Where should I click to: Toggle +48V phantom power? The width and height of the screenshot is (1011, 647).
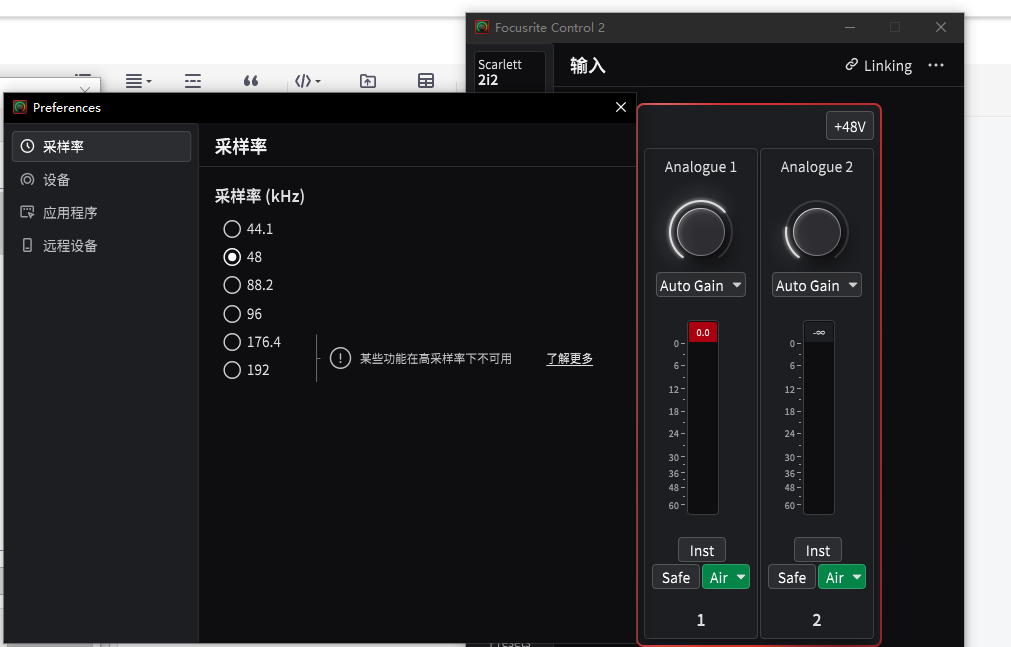coord(850,126)
